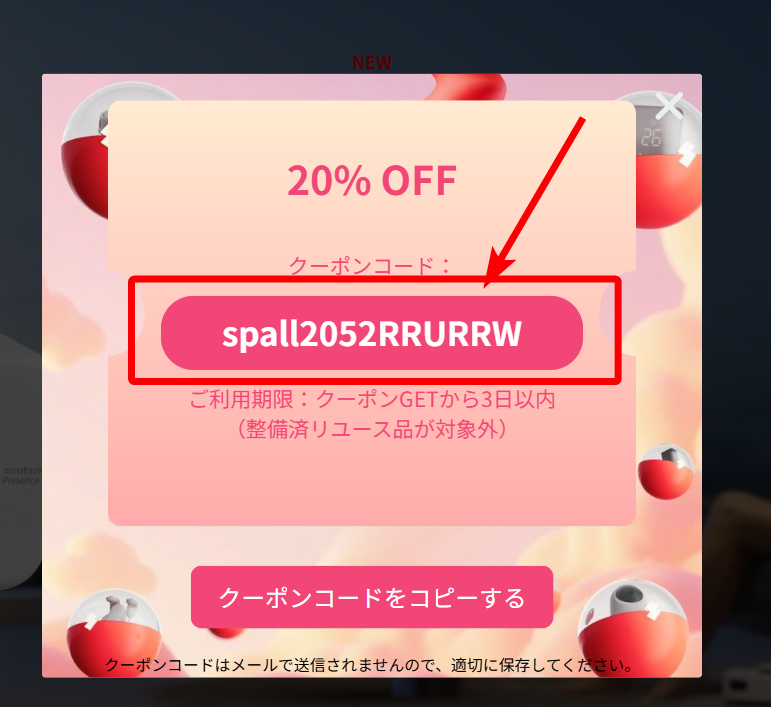Click the capsule containing the camera device
771x707 pixels.
click(x=632, y=628)
